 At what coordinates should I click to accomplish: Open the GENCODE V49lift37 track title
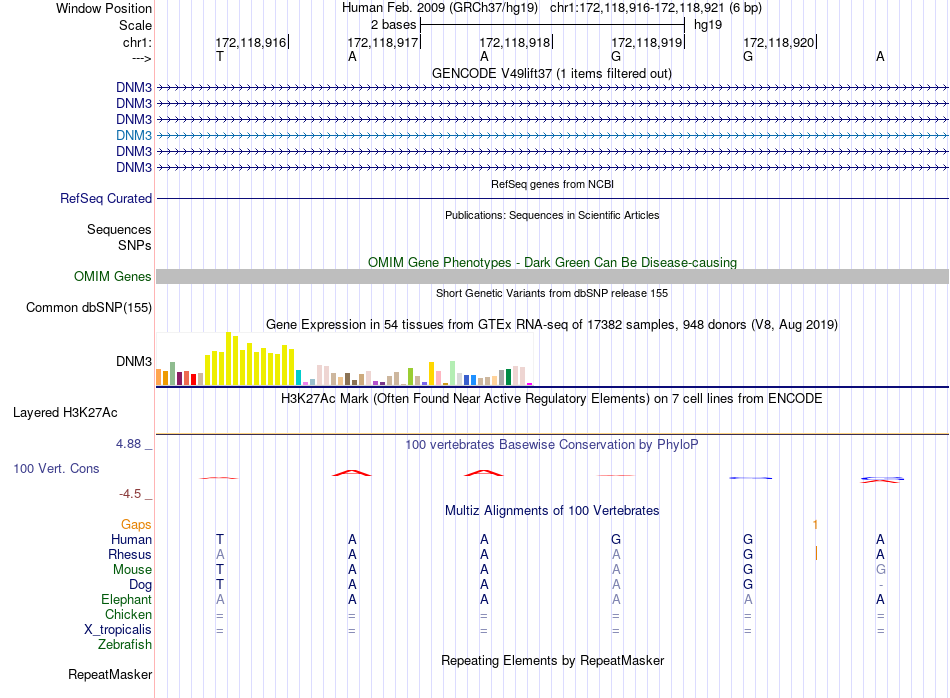[552, 73]
